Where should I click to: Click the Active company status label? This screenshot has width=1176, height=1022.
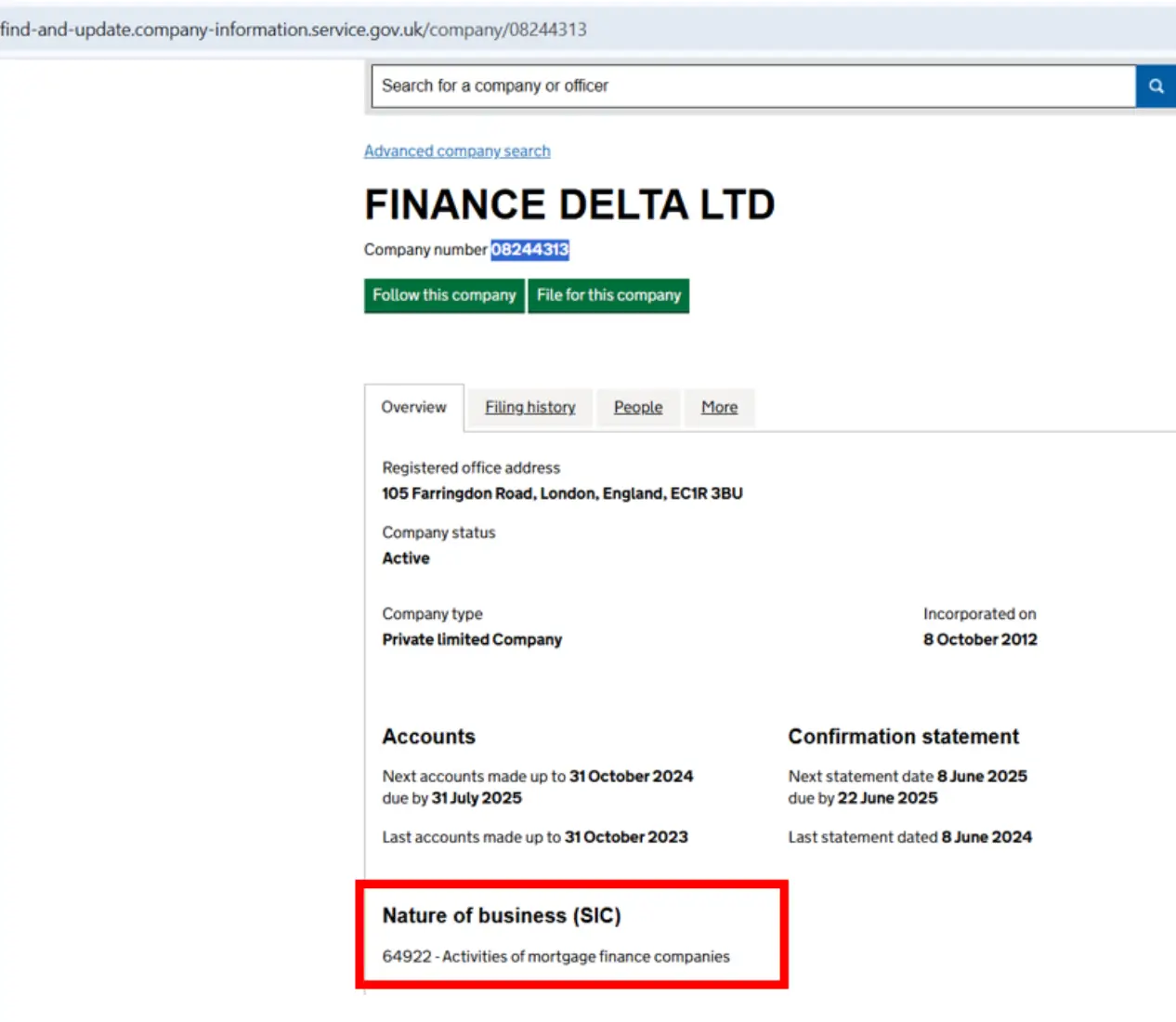click(405, 557)
